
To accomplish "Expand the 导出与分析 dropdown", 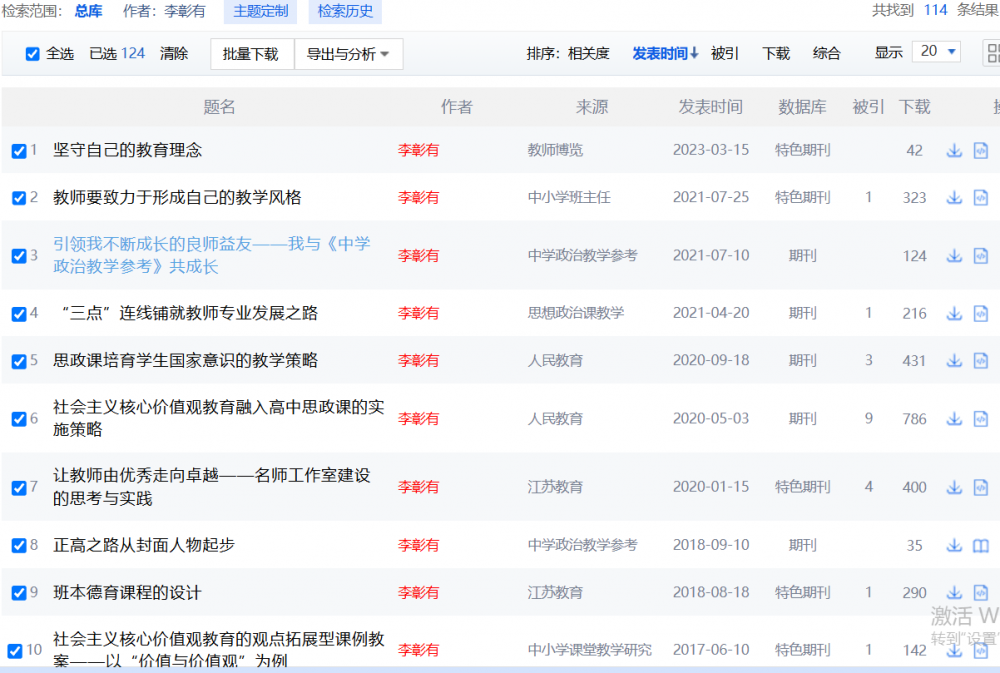I will click(x=348, y=54).
